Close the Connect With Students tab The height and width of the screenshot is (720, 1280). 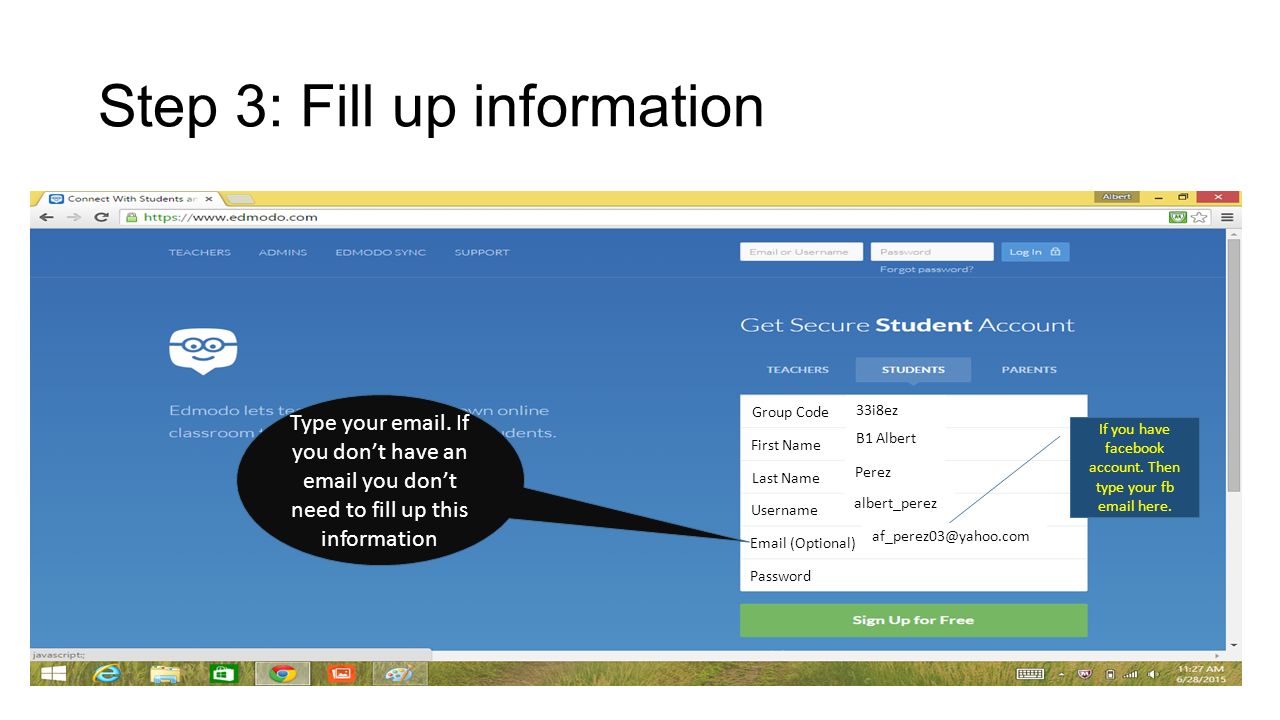(208, 199)
